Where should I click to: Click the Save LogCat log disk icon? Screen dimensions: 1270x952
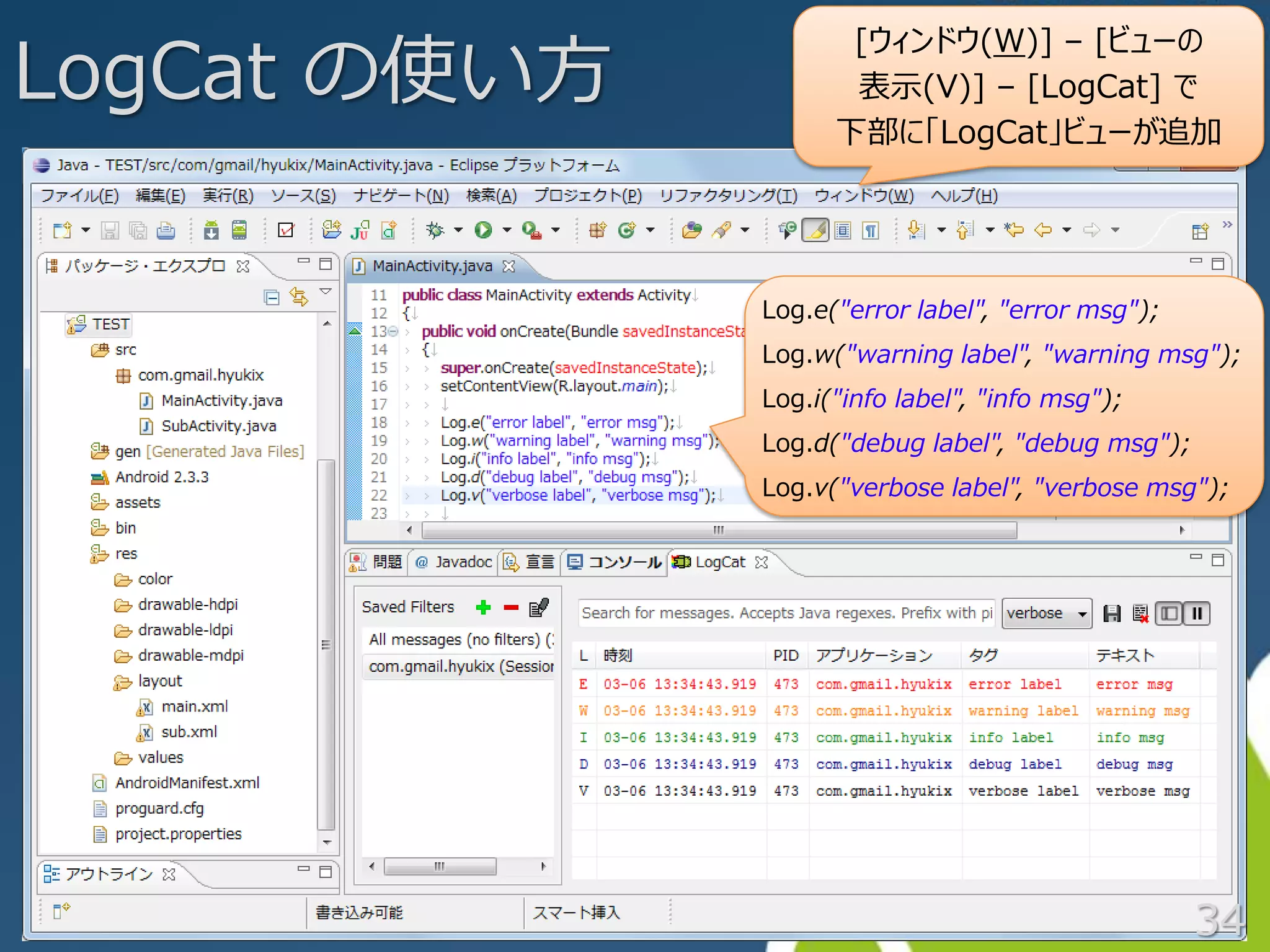1112,614
